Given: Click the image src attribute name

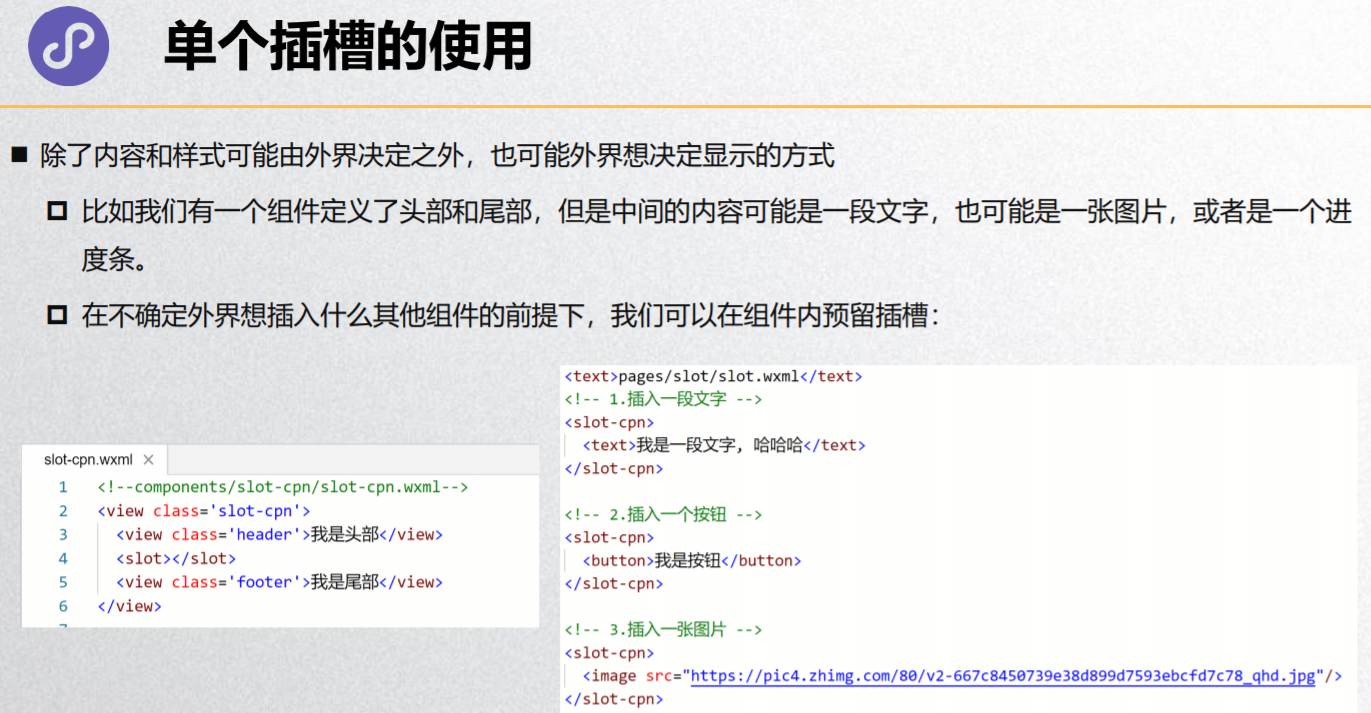Looking at the screenshot, I should coord(658,676).
